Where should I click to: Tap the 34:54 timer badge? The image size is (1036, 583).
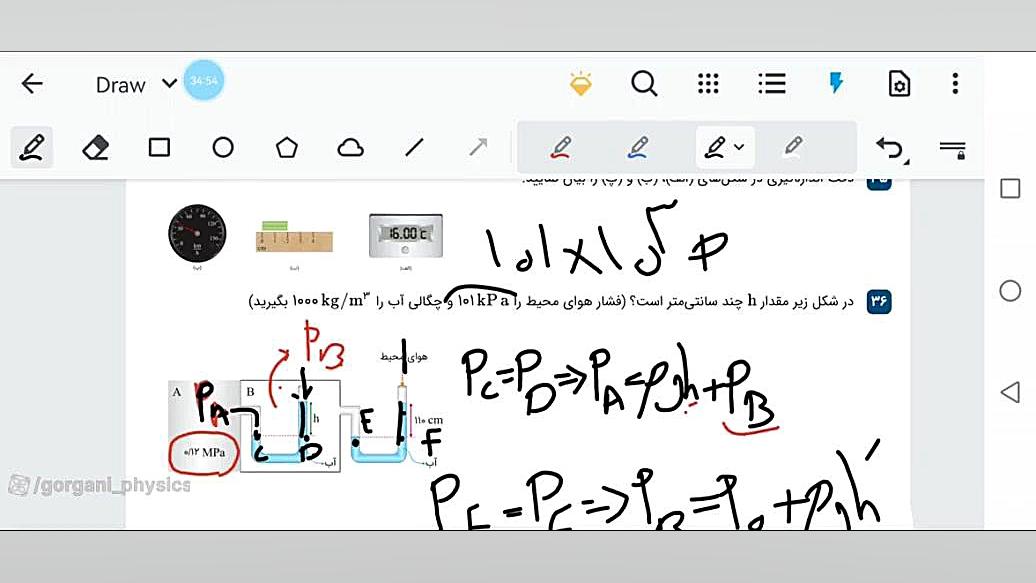click(204, 81)
